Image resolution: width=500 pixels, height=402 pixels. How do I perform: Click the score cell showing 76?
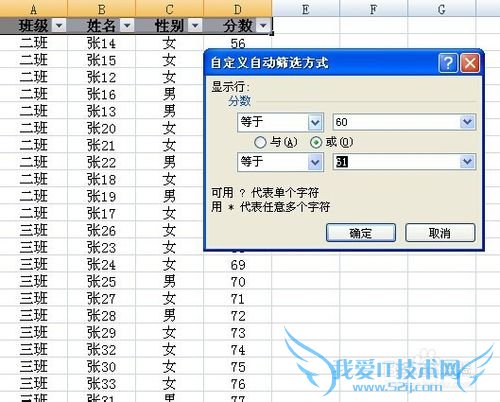point(238,384)
